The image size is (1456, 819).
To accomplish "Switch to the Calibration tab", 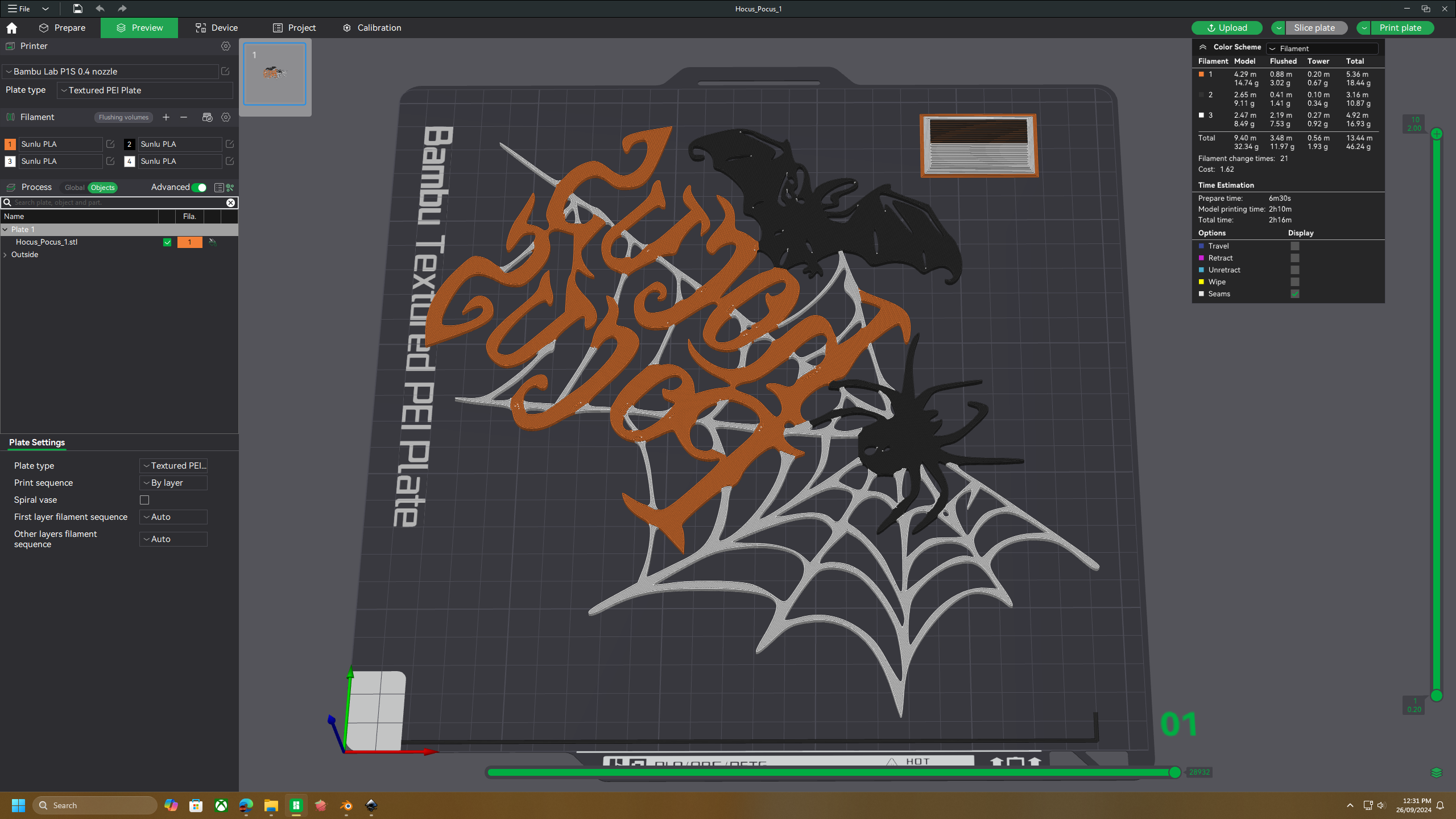I will tap(372, 28).
